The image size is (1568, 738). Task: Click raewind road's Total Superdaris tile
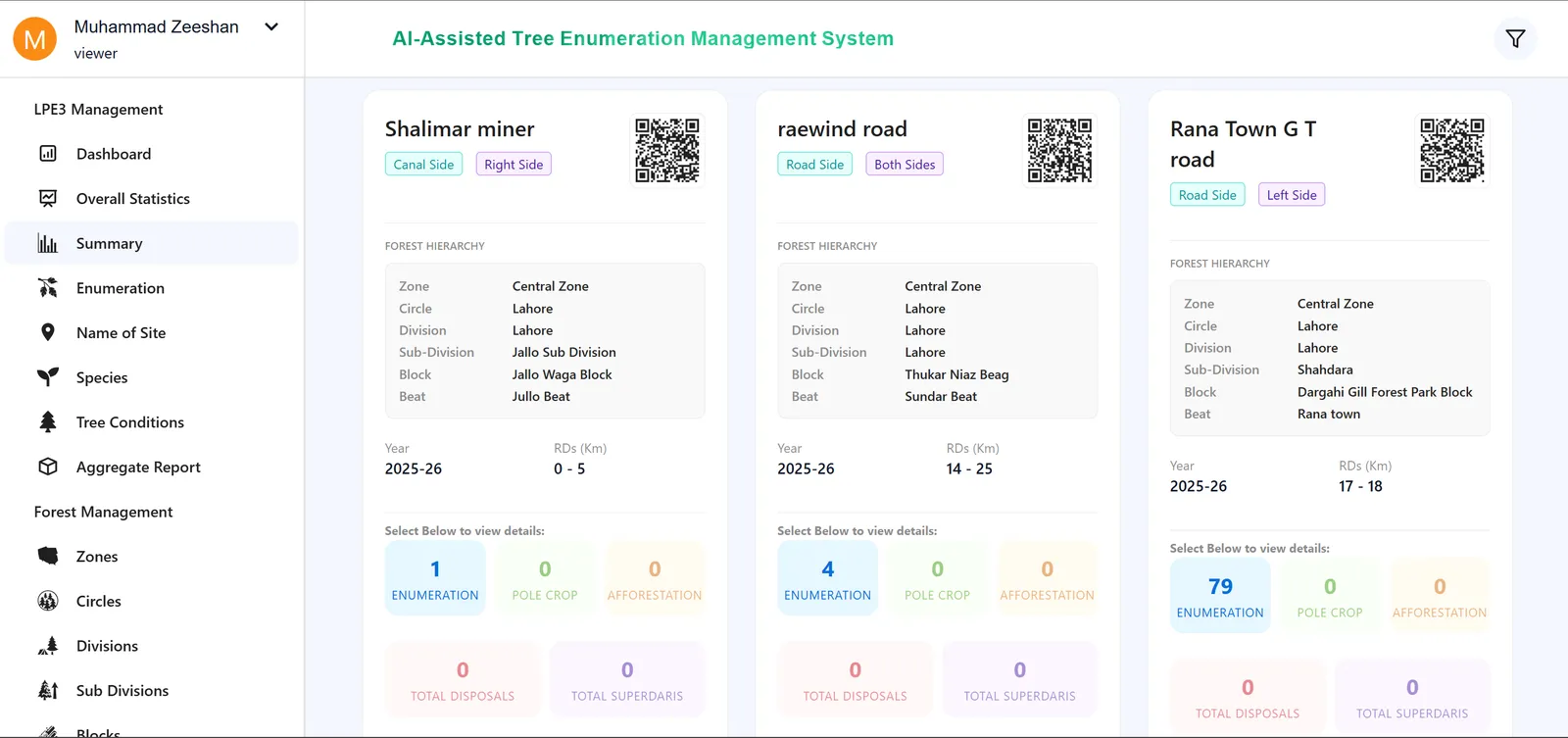(x=1019, y=679)
